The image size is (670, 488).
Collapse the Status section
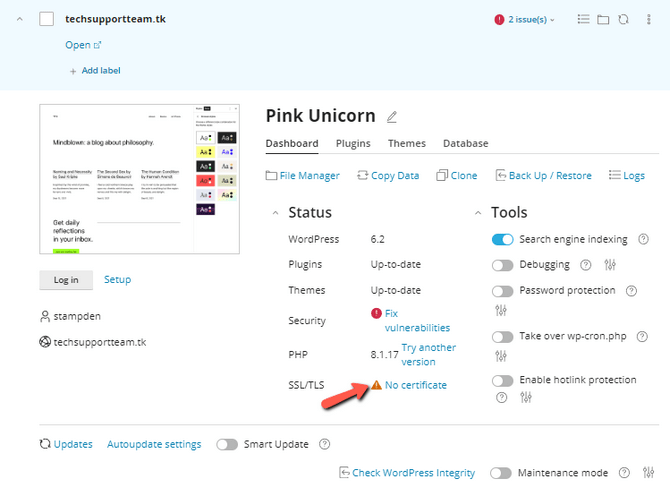point(276,213)
